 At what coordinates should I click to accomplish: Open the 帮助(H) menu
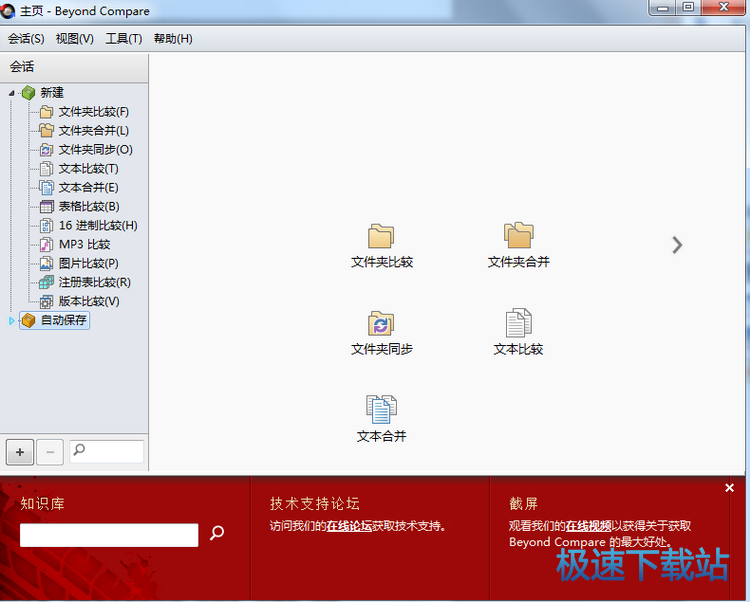click(173, 39)
